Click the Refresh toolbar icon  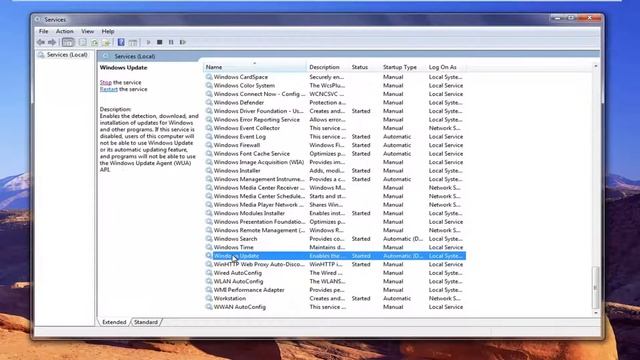(x=95, y=42)
